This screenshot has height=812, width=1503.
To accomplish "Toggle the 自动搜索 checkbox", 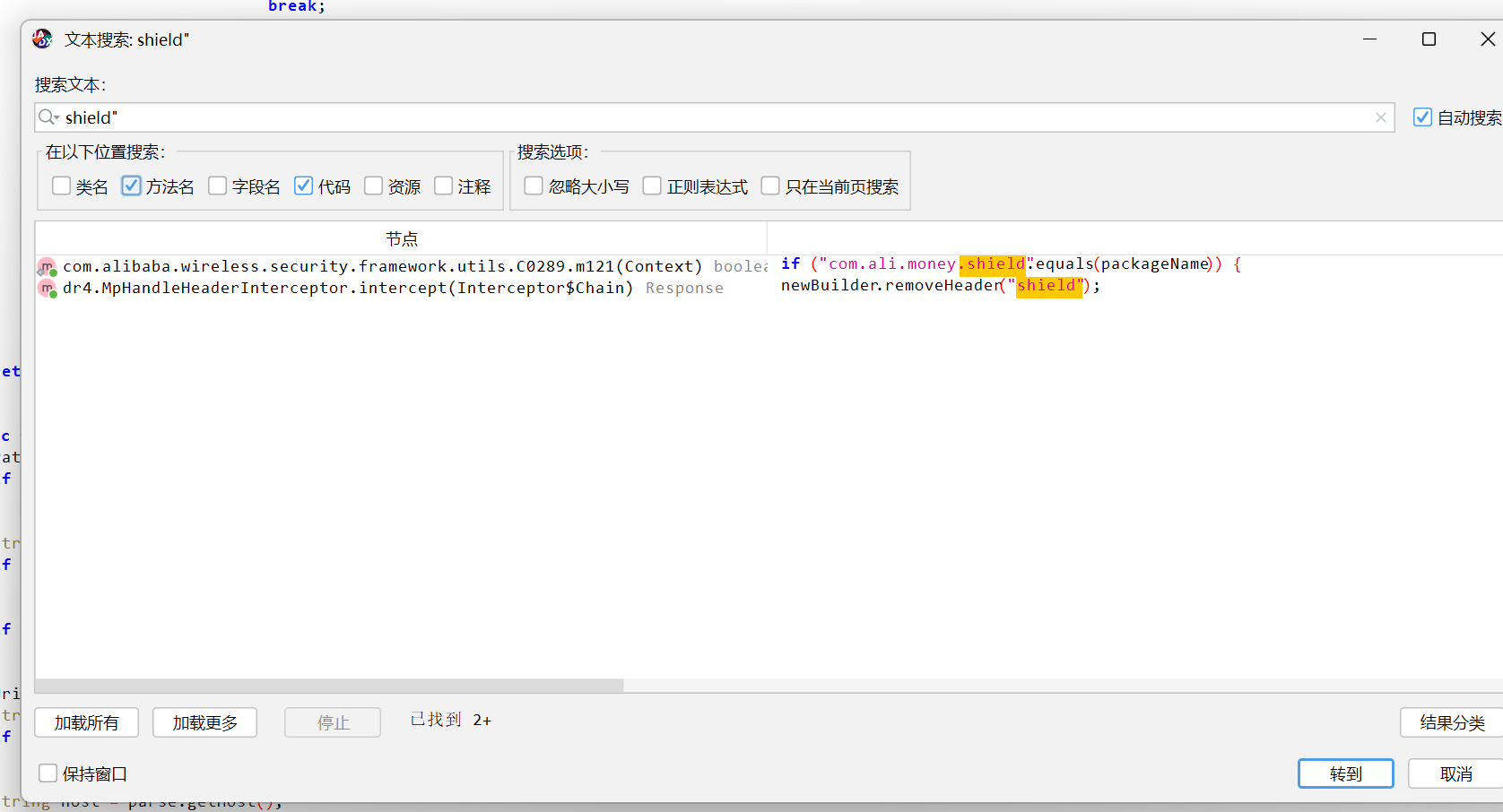I will click(x=1422, y=117).
